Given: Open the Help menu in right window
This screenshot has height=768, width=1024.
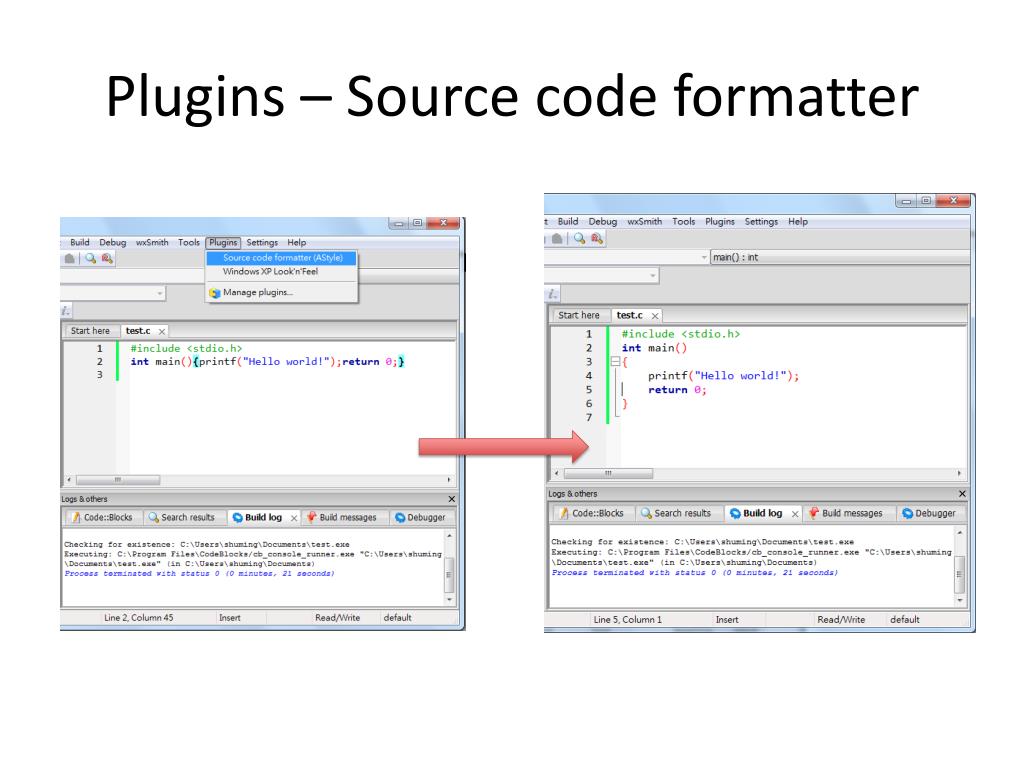Looking at the screenshot, I should 797,221.
